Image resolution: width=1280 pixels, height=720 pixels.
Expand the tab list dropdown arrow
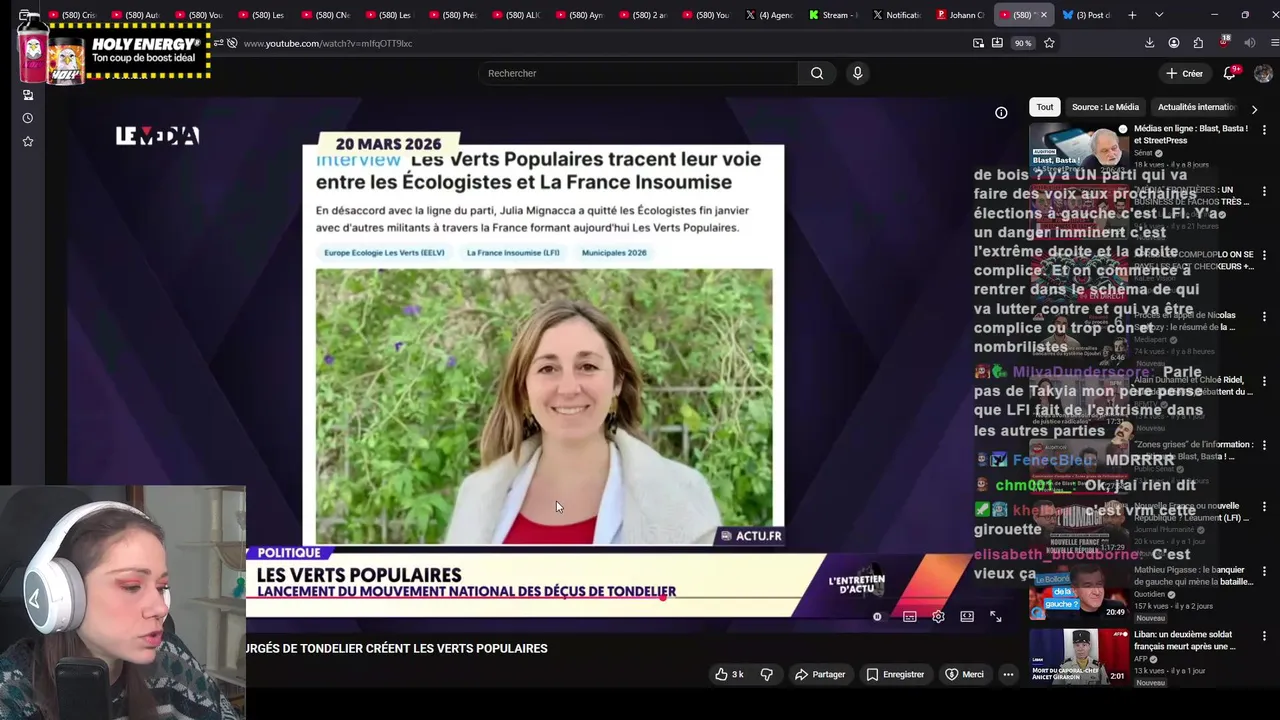pyautogui.click(x=1159, y=15)
